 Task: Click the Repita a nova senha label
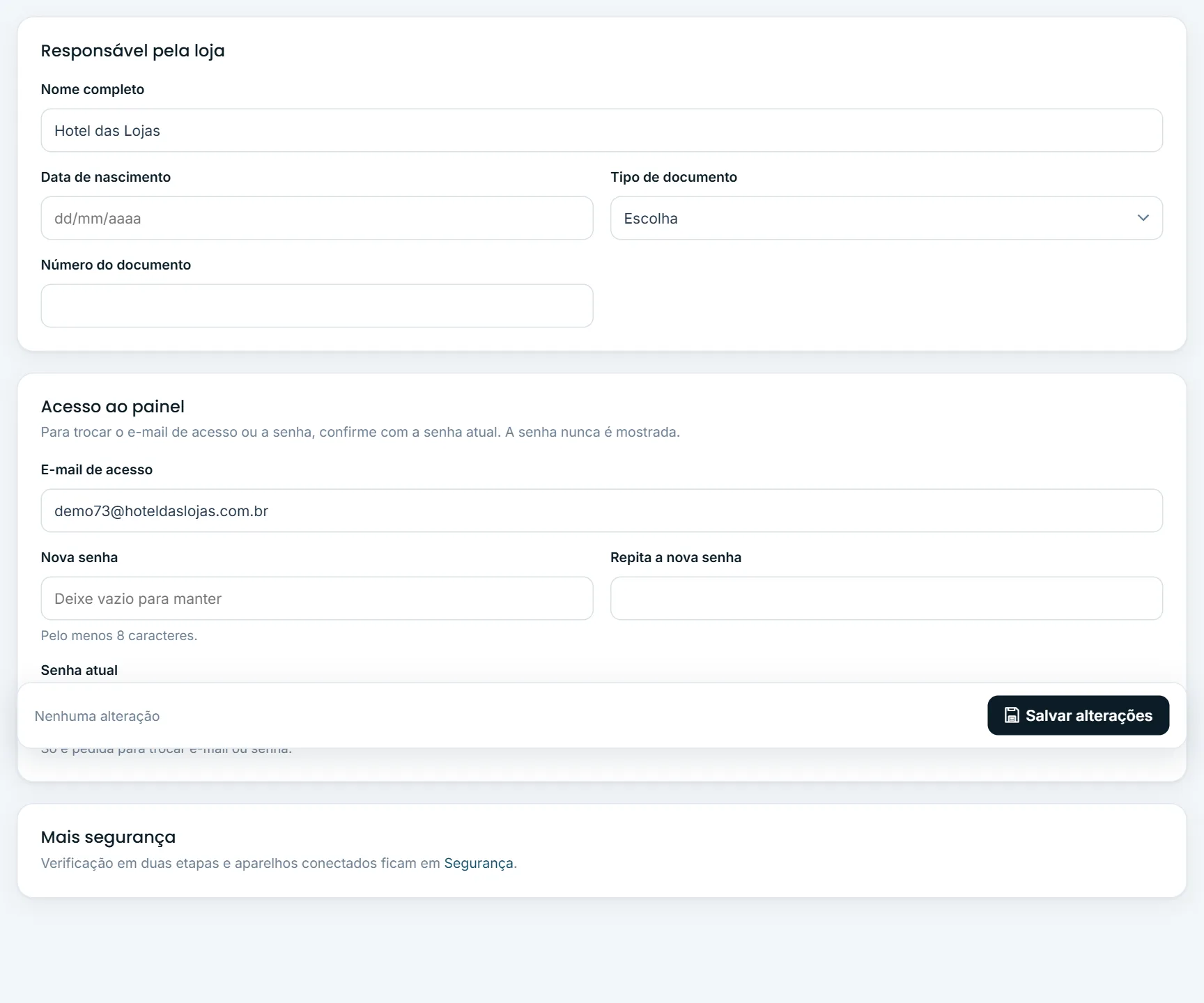tap(676, 557)
